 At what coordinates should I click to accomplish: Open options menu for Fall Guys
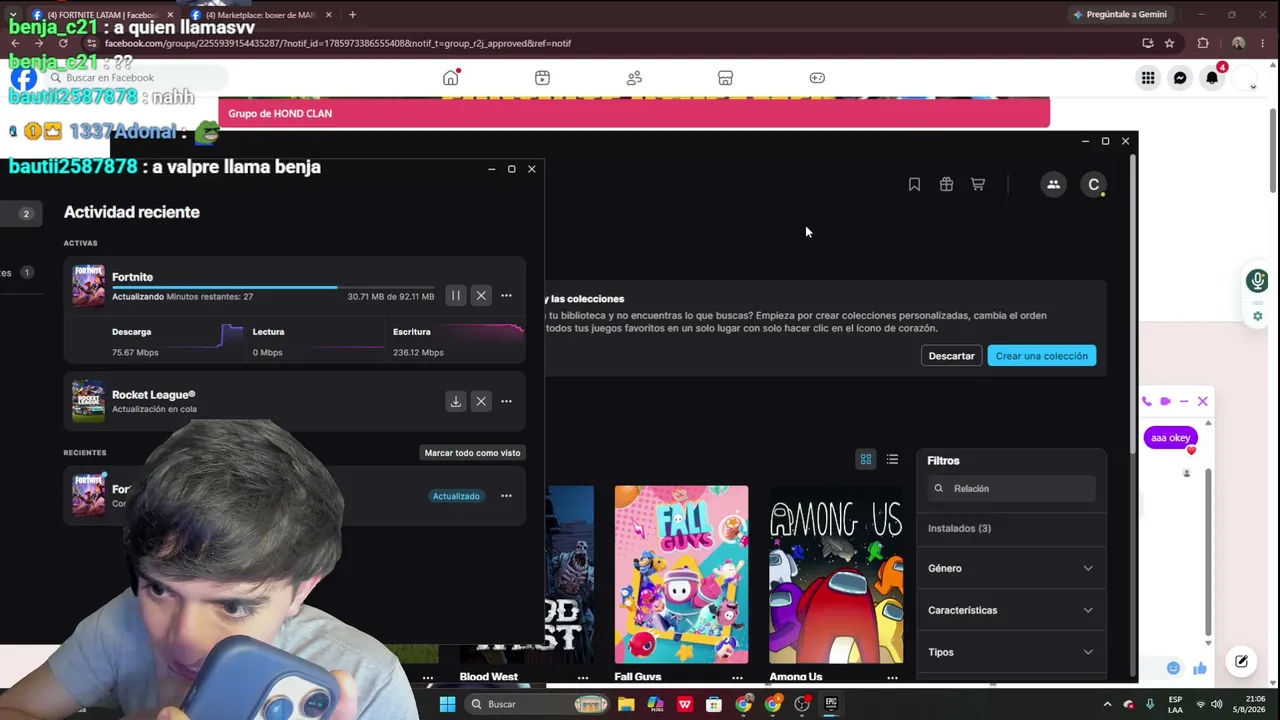[x=737, y=678]
